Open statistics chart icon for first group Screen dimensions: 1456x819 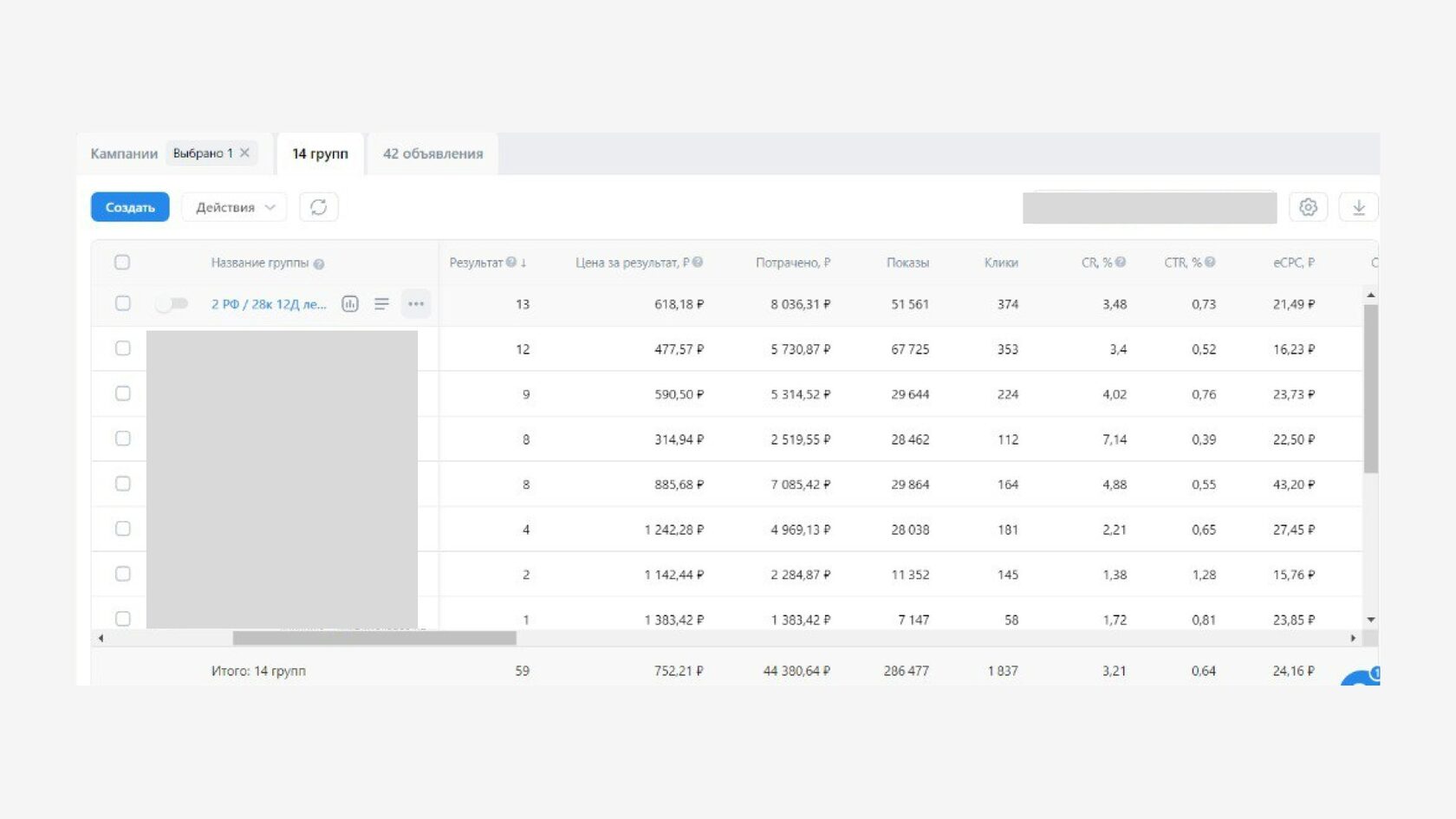click(350, 304)
